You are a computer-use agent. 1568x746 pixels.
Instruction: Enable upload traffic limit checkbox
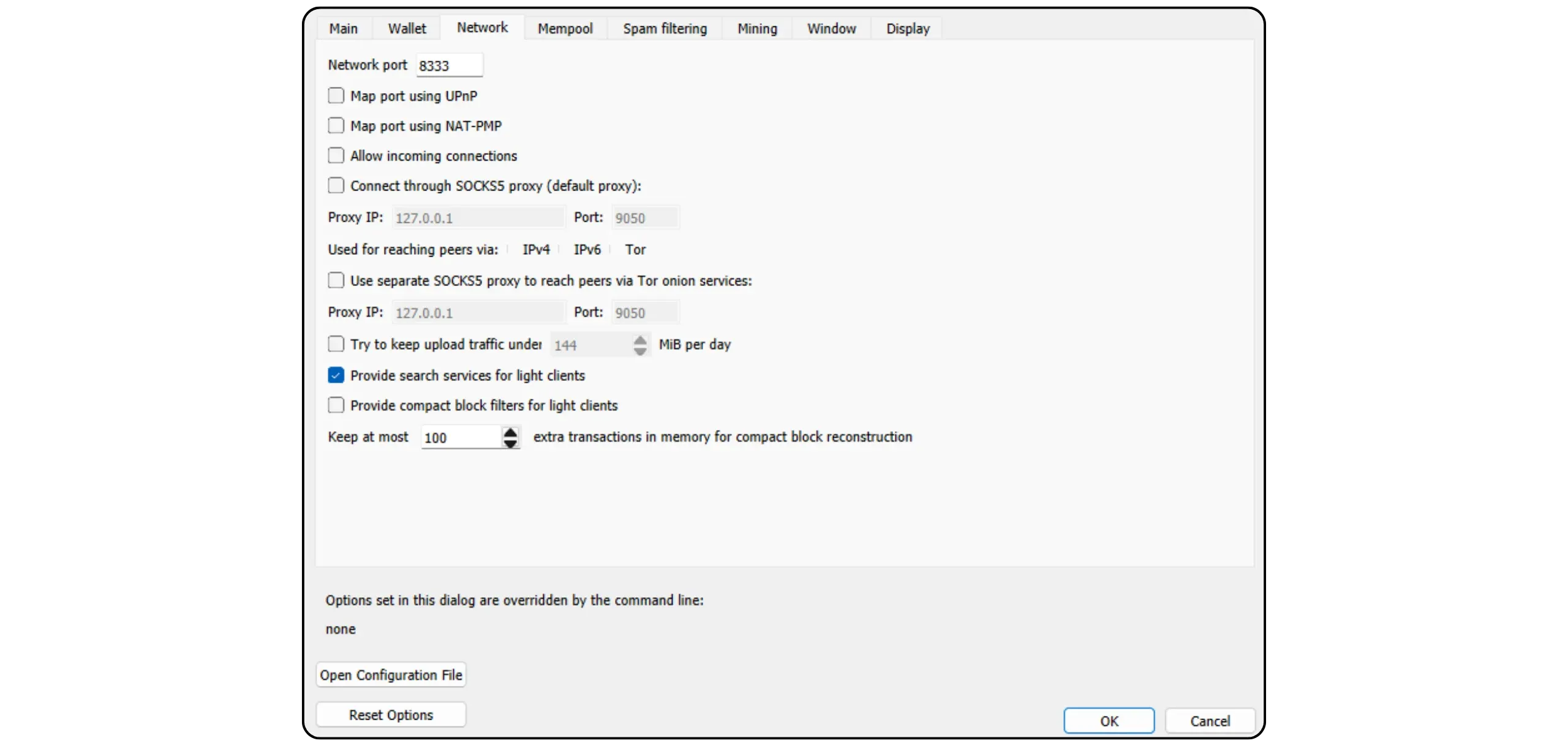click(336, 344)
